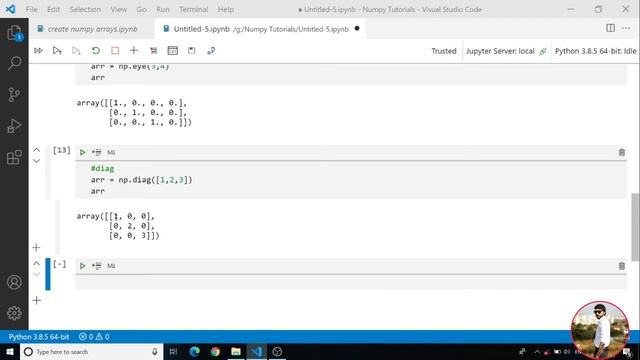Run by line in cell 13

click(x=97, y=152)
